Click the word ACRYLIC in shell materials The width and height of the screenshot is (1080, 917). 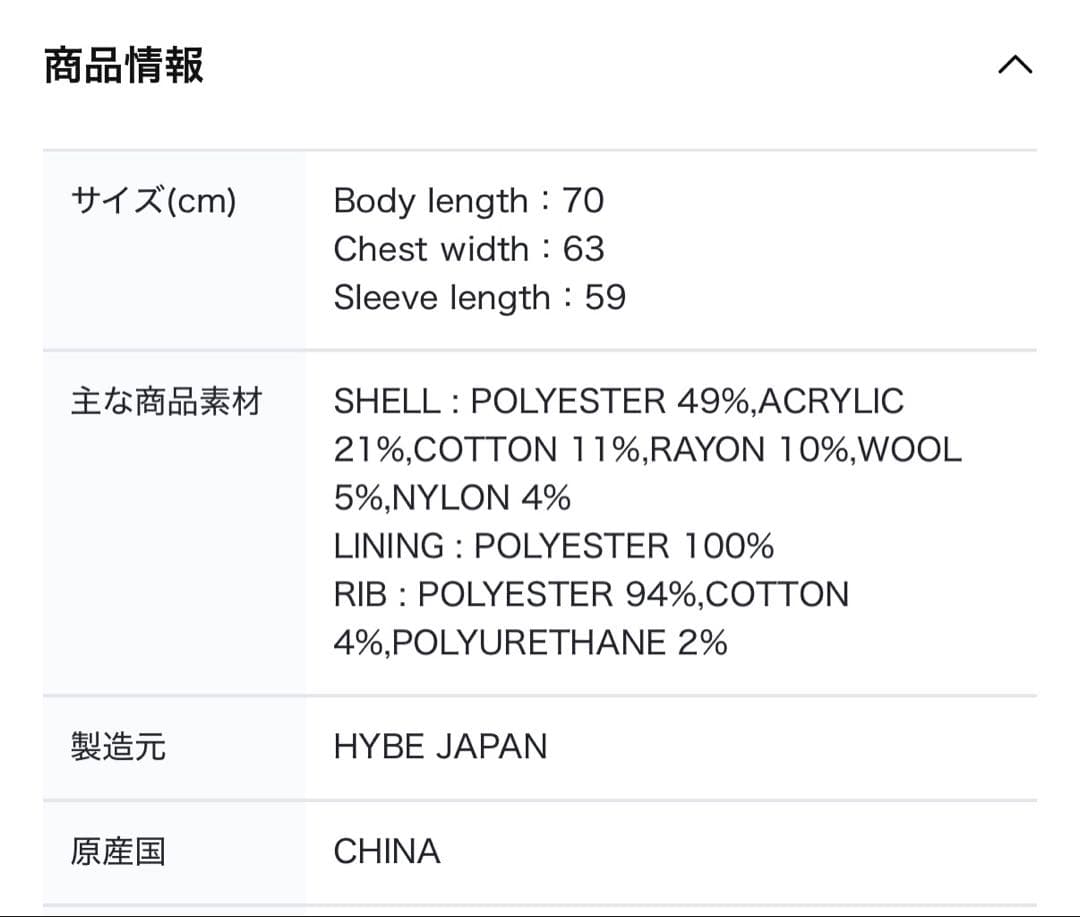831,402
